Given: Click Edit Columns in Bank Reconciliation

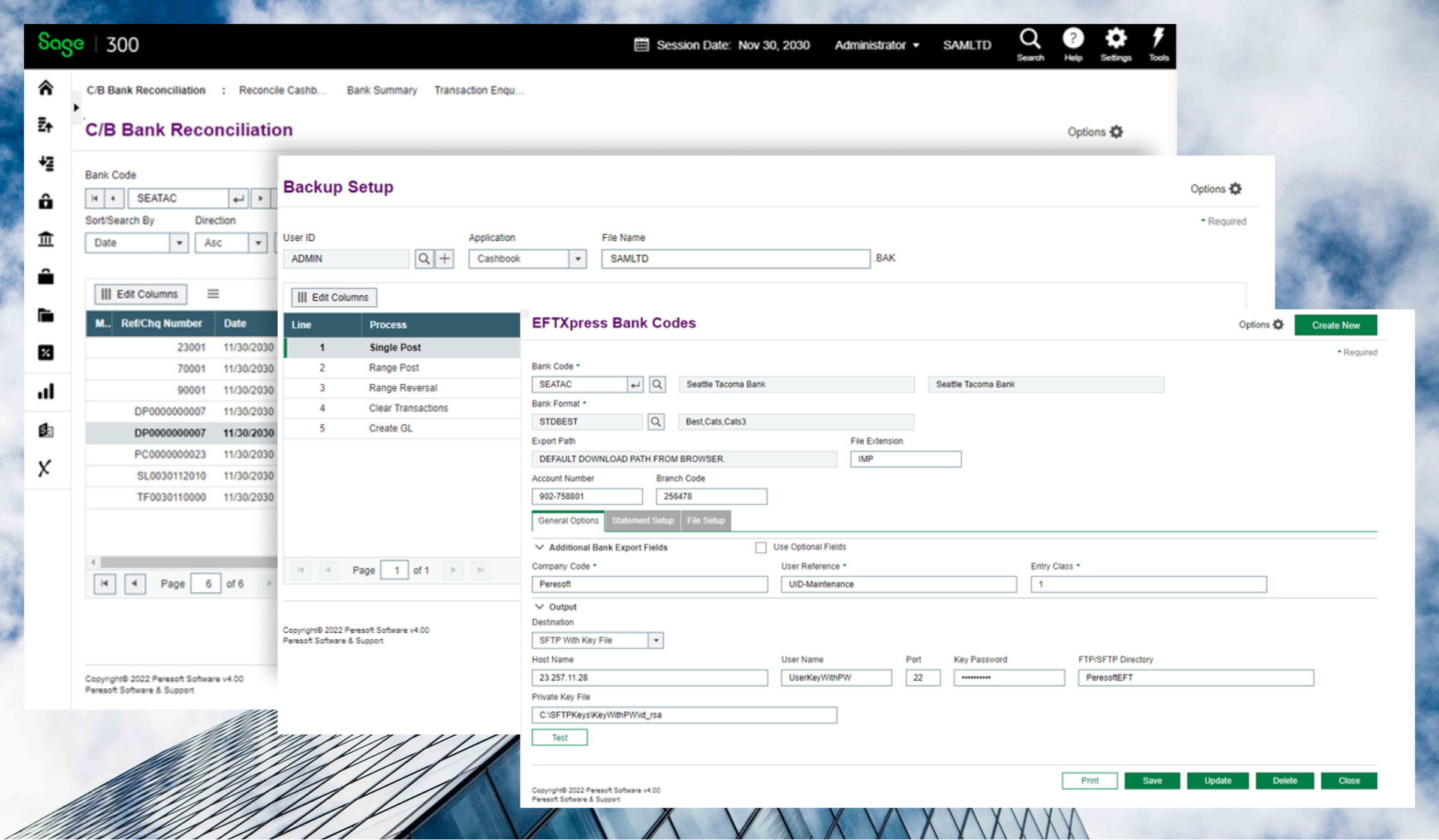Looking at the screenshot, I should (x=140, y=294).
